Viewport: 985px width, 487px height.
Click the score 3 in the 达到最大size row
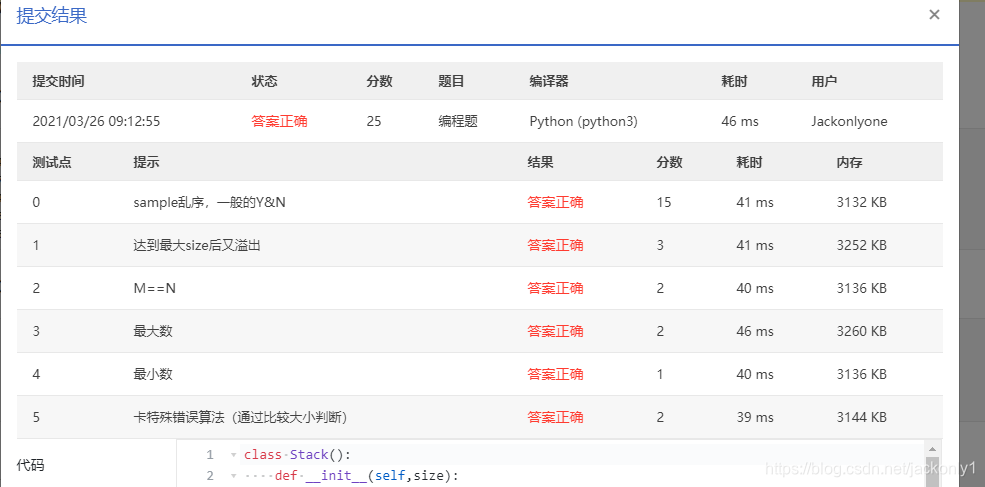660,245
